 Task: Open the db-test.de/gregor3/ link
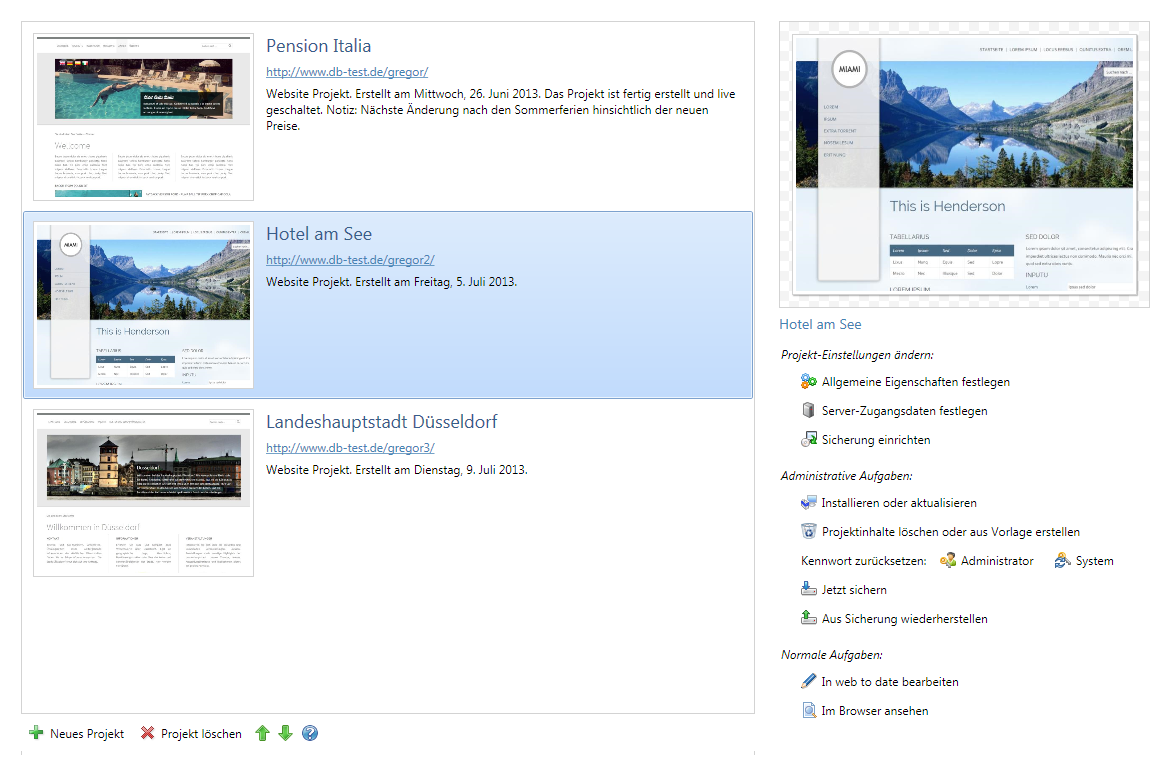tap(350, 448)
